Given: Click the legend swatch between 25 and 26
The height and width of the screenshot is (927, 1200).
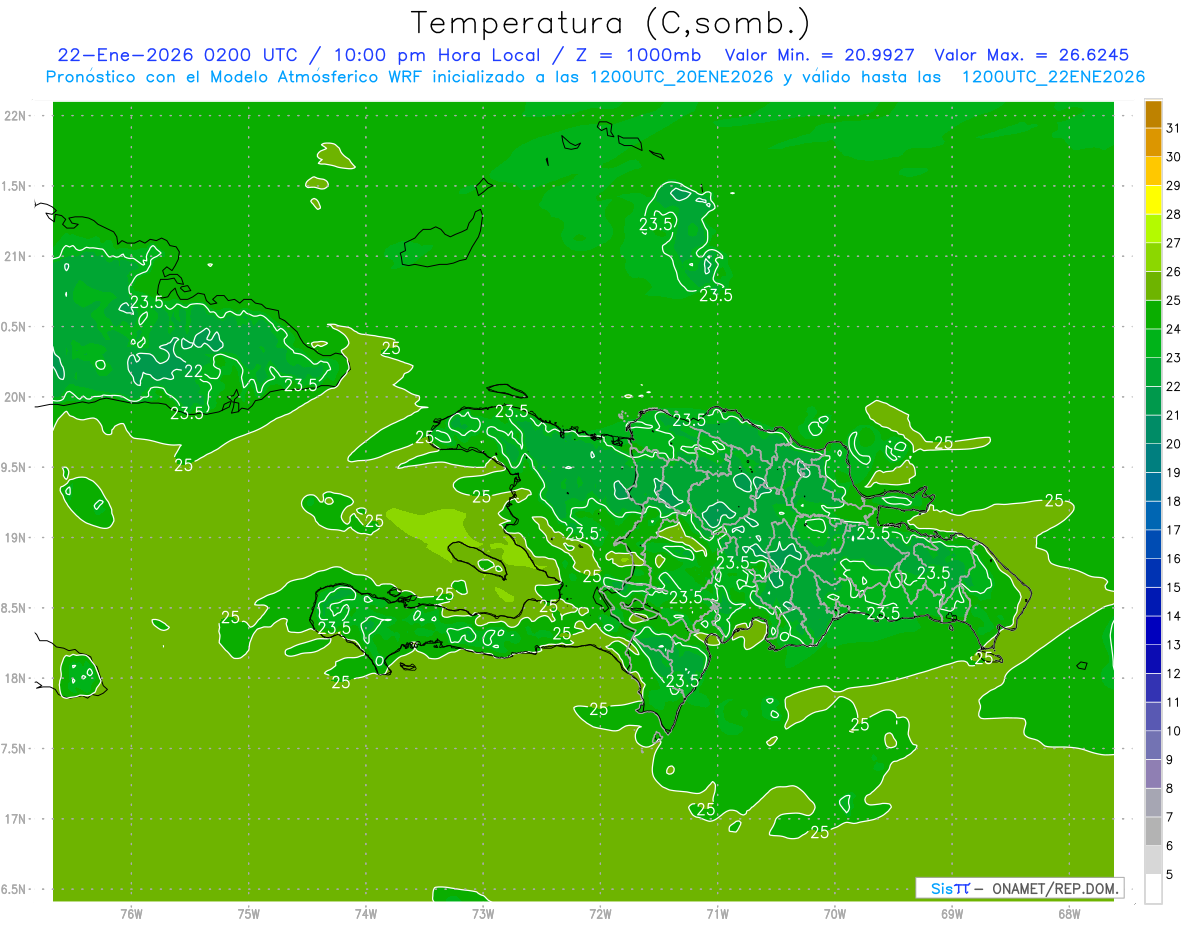Looking at the screenshot, I should pyautogui.click(x=1153, y=286).
